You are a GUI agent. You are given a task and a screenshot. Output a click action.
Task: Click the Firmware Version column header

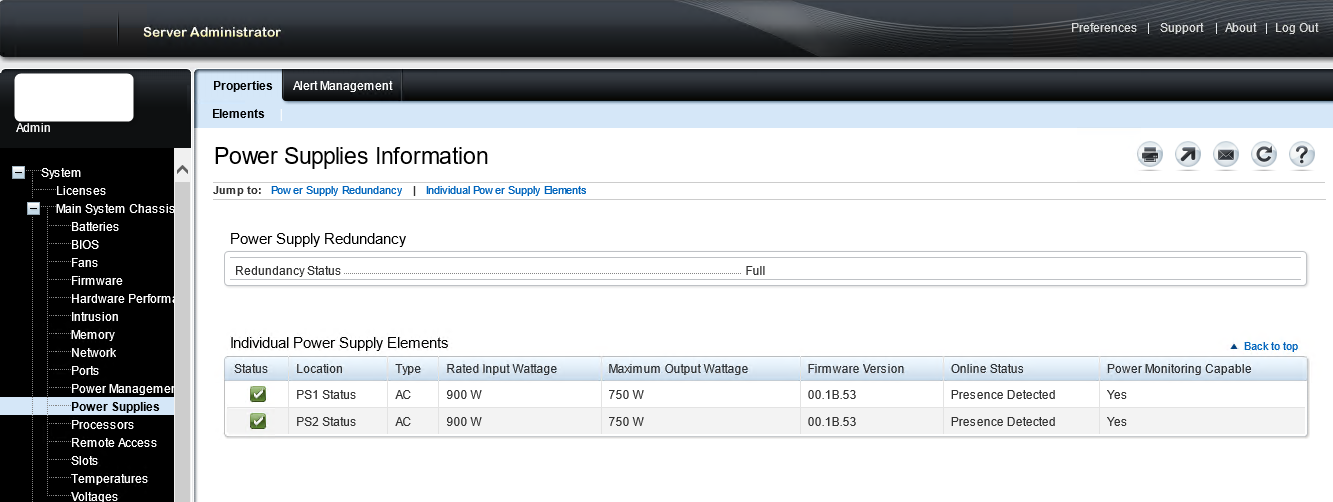(856, 369)
